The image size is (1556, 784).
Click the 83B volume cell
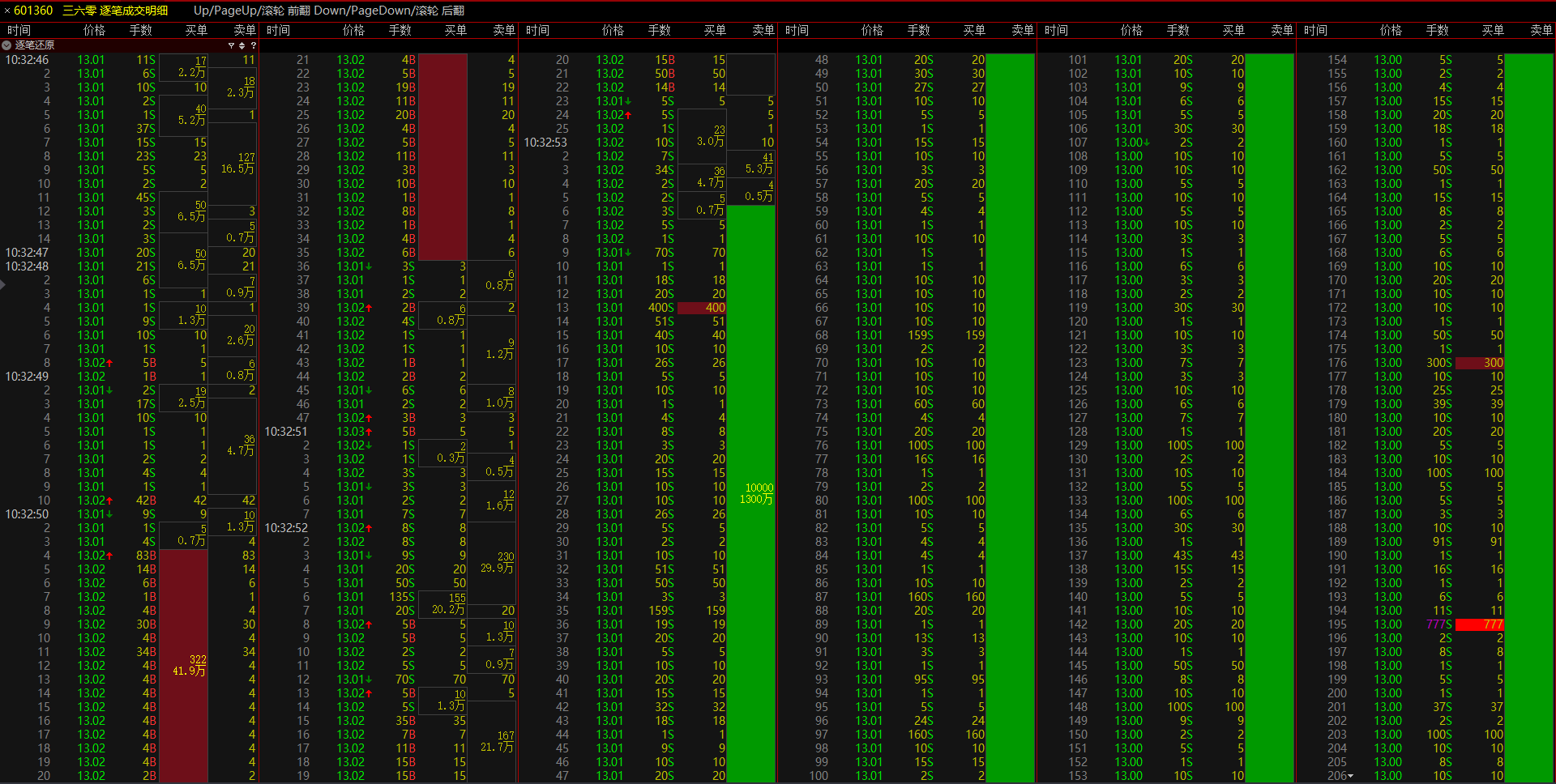click(x=146, y=556)
